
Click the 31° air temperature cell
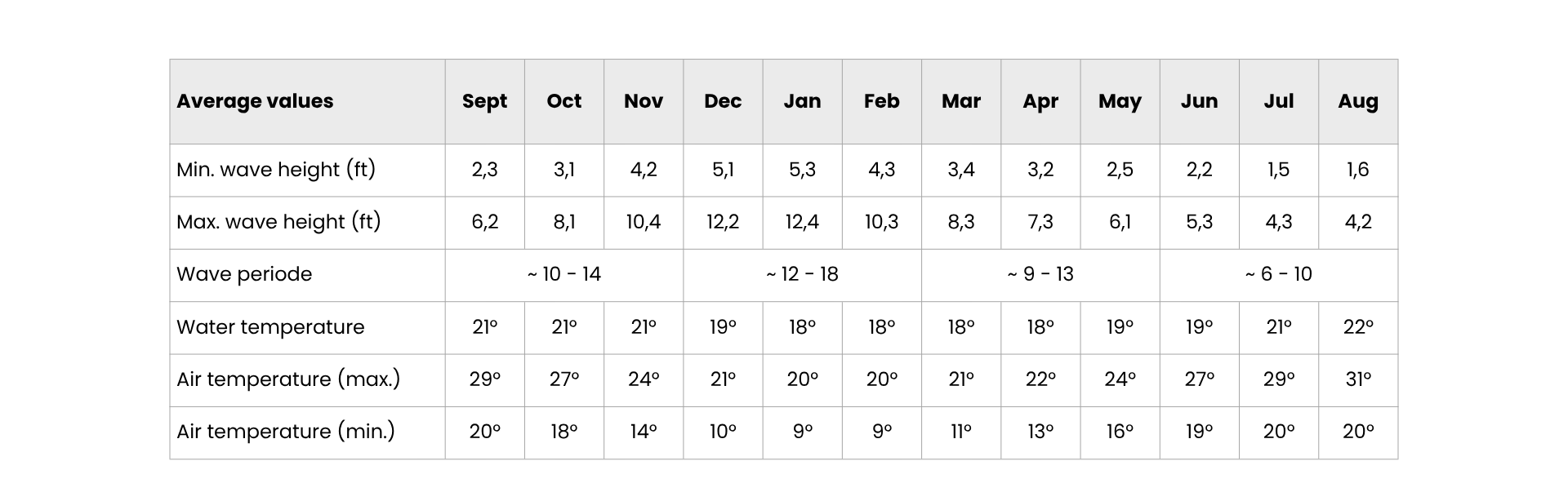[x=1358, y=379]
